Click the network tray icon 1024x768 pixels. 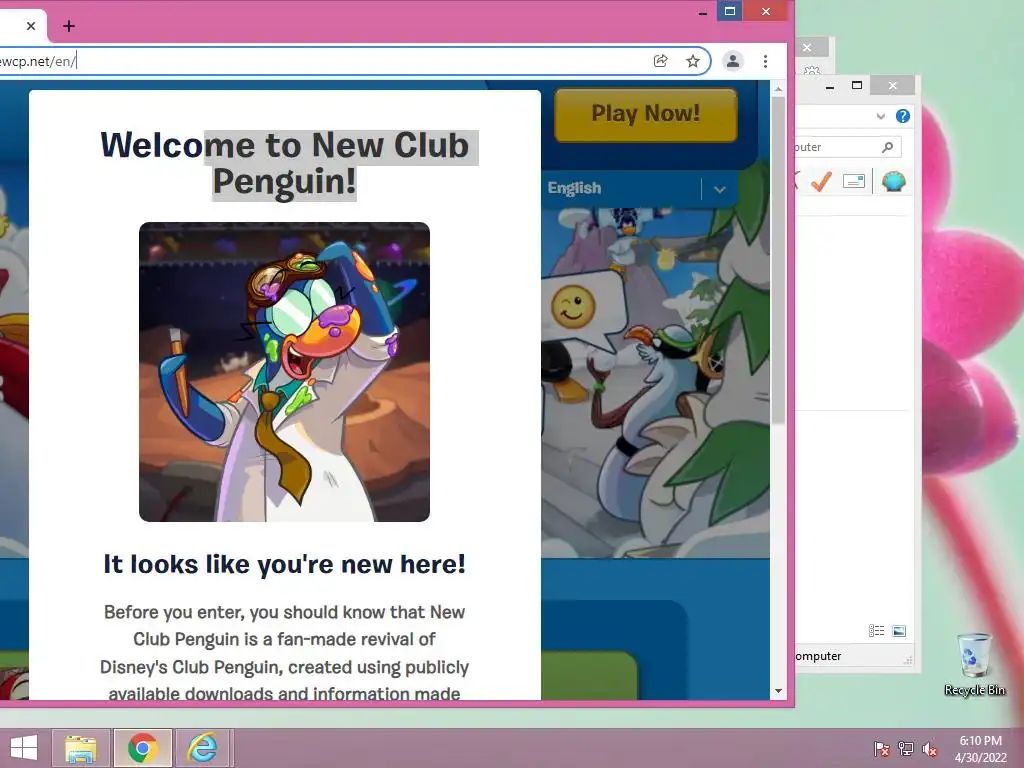point(906,749)
